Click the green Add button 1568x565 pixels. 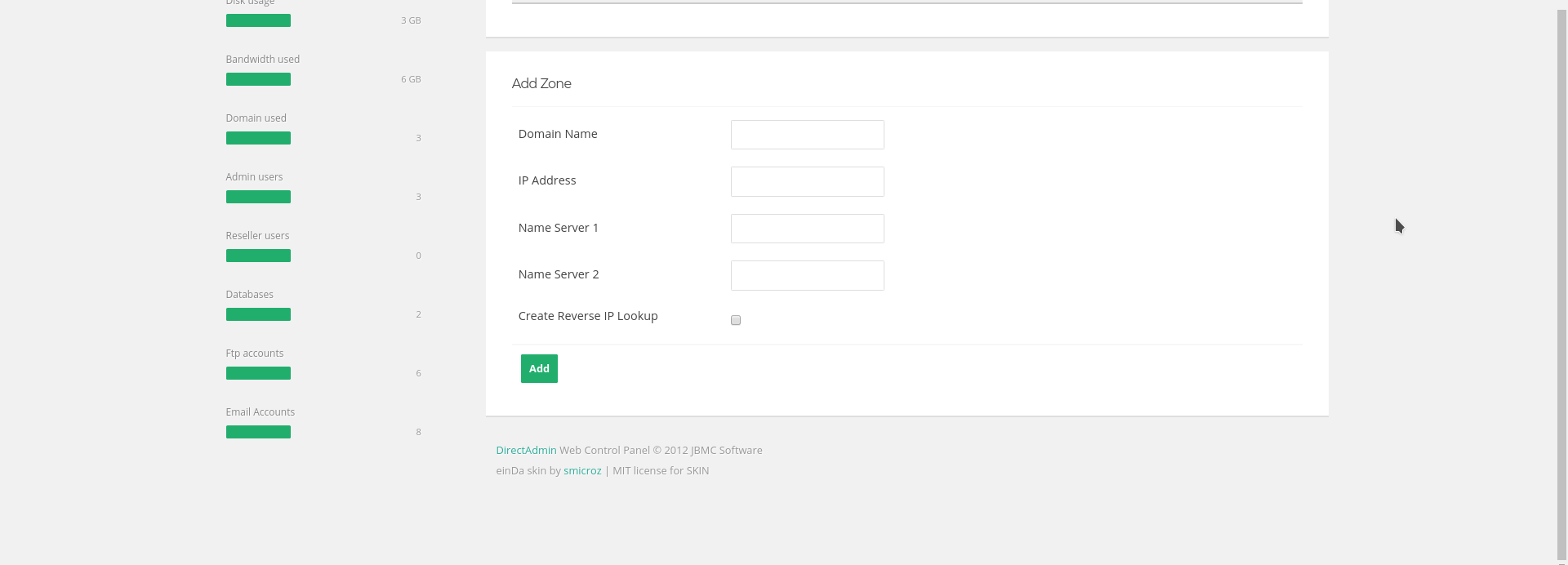point(539,368)
